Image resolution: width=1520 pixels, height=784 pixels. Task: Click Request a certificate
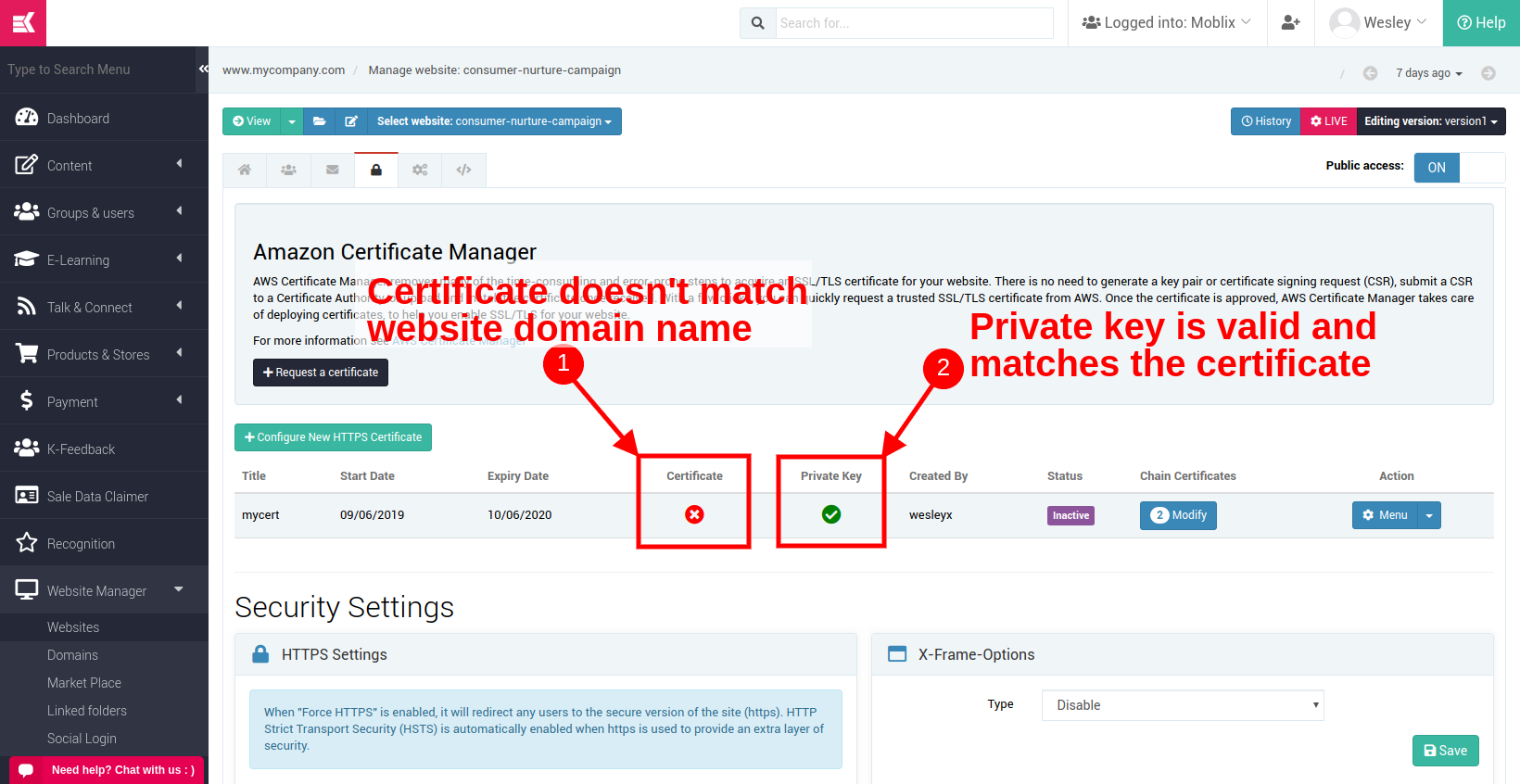click(x=321, y=373)
